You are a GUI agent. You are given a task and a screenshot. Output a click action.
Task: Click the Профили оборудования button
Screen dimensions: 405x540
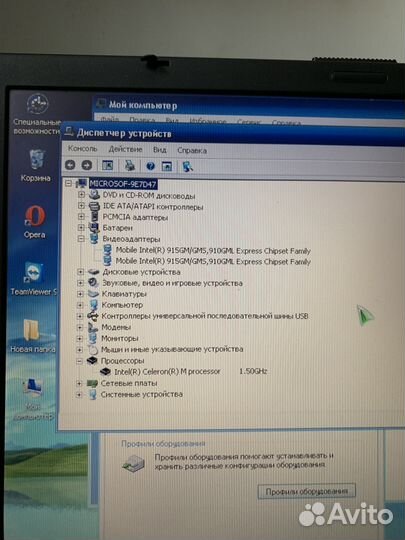(x=306, y=491)
